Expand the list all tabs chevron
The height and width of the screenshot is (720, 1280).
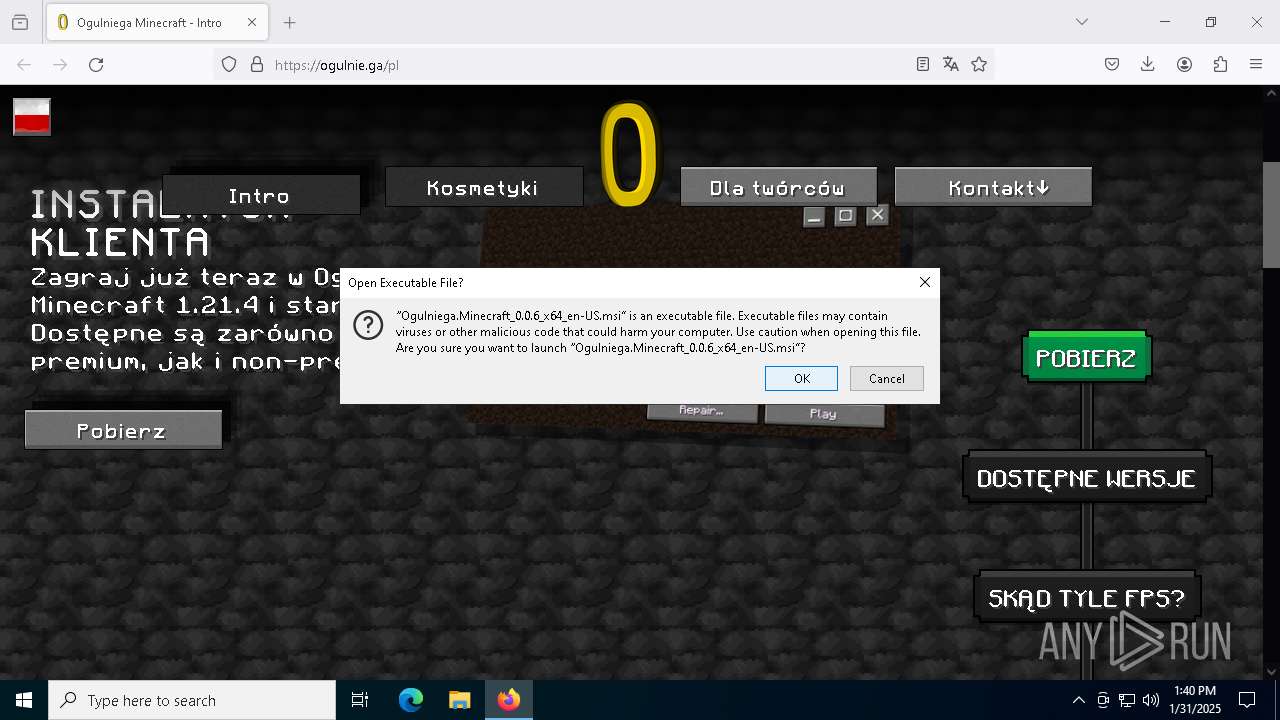pyautogui.click(x=1081, y=22)
